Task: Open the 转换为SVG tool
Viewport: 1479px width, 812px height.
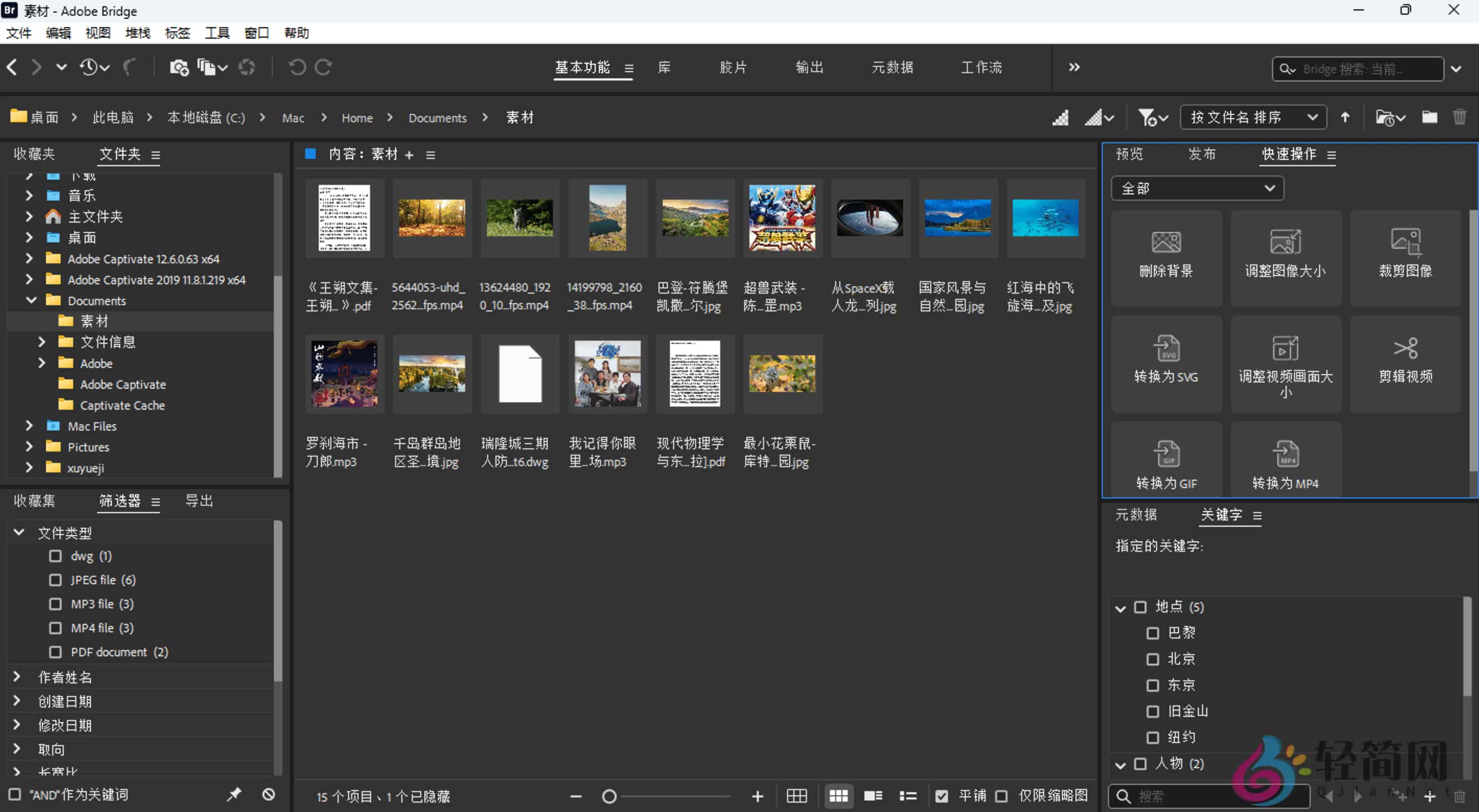Action: tap(1165, 363)
